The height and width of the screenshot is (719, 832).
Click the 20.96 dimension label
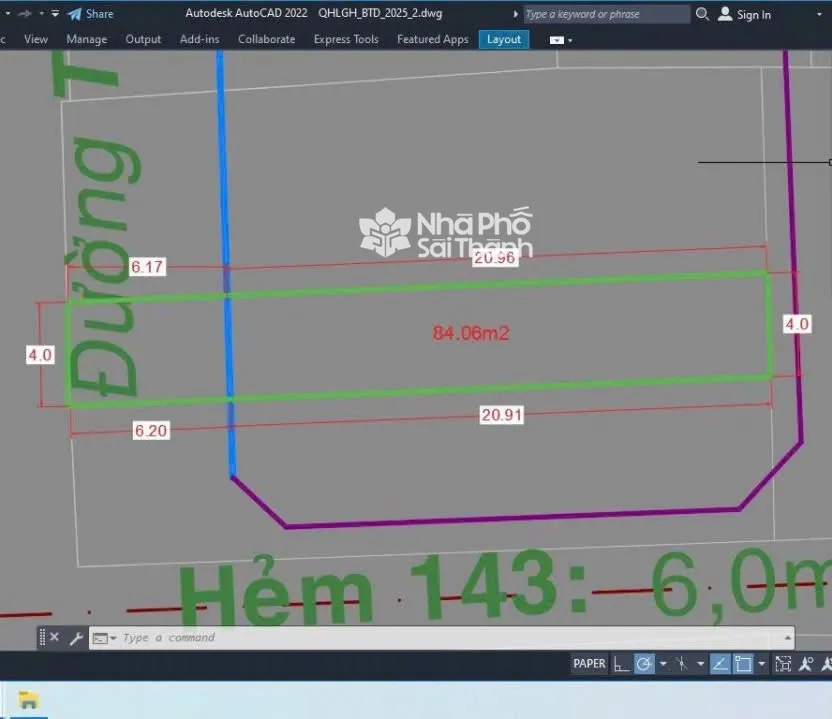(x=494, y=258)
